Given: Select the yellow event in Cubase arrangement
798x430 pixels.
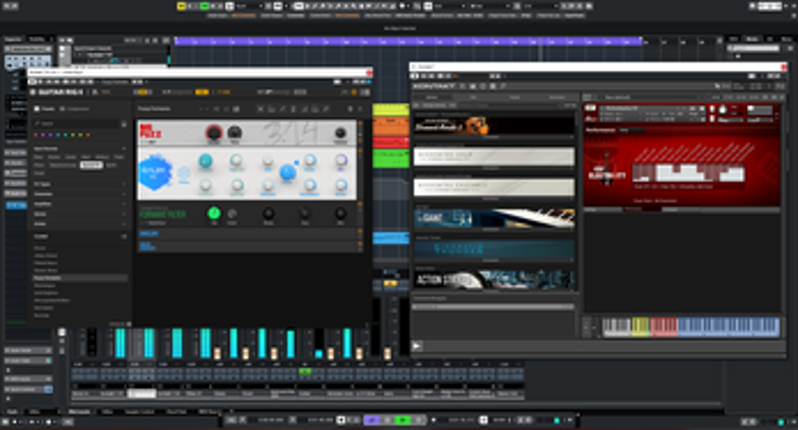Looking at the screenshot, I should click(x=391, y=109).
